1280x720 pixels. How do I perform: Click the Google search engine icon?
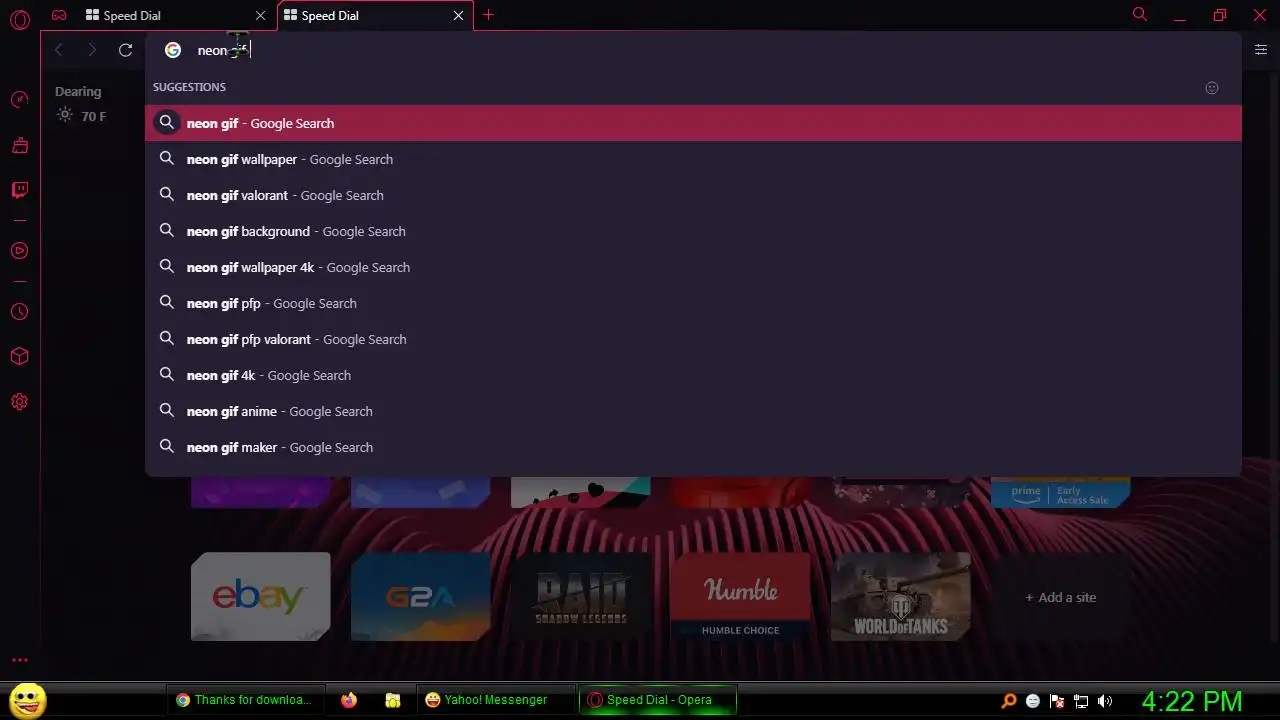coord(173,50)
